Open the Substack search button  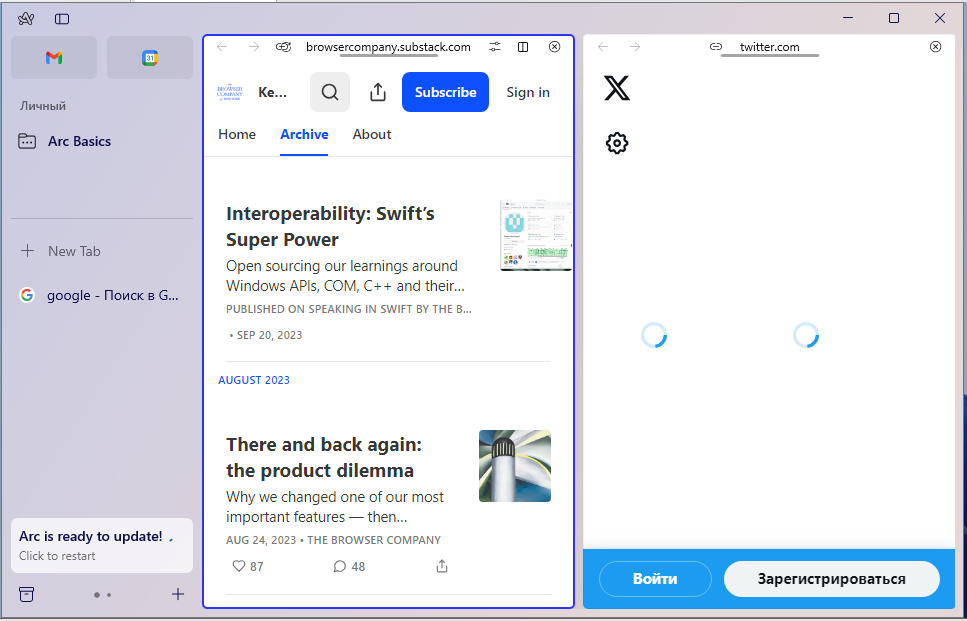pyautogui.click(x=330, y=92)
